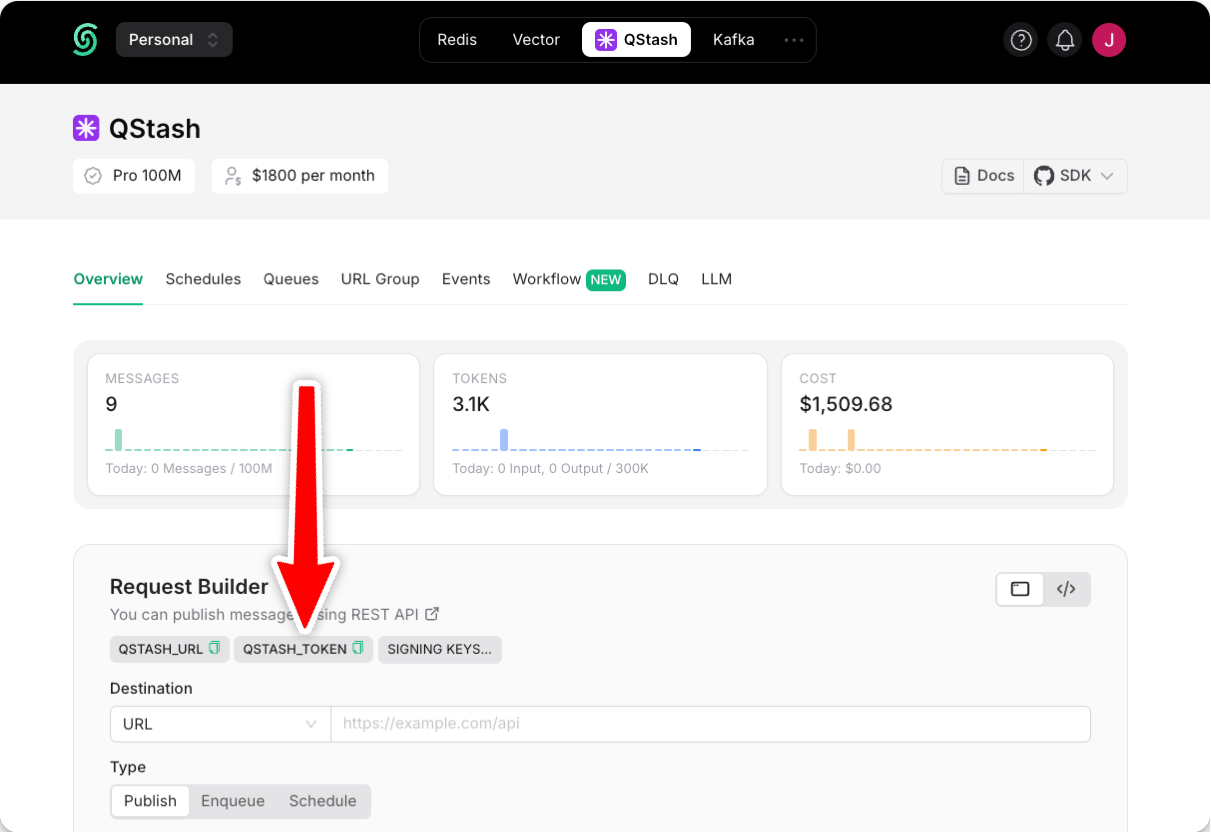Open the URL Group tab
Viewport: 1211px width, 833px height.
coord(380,279)
